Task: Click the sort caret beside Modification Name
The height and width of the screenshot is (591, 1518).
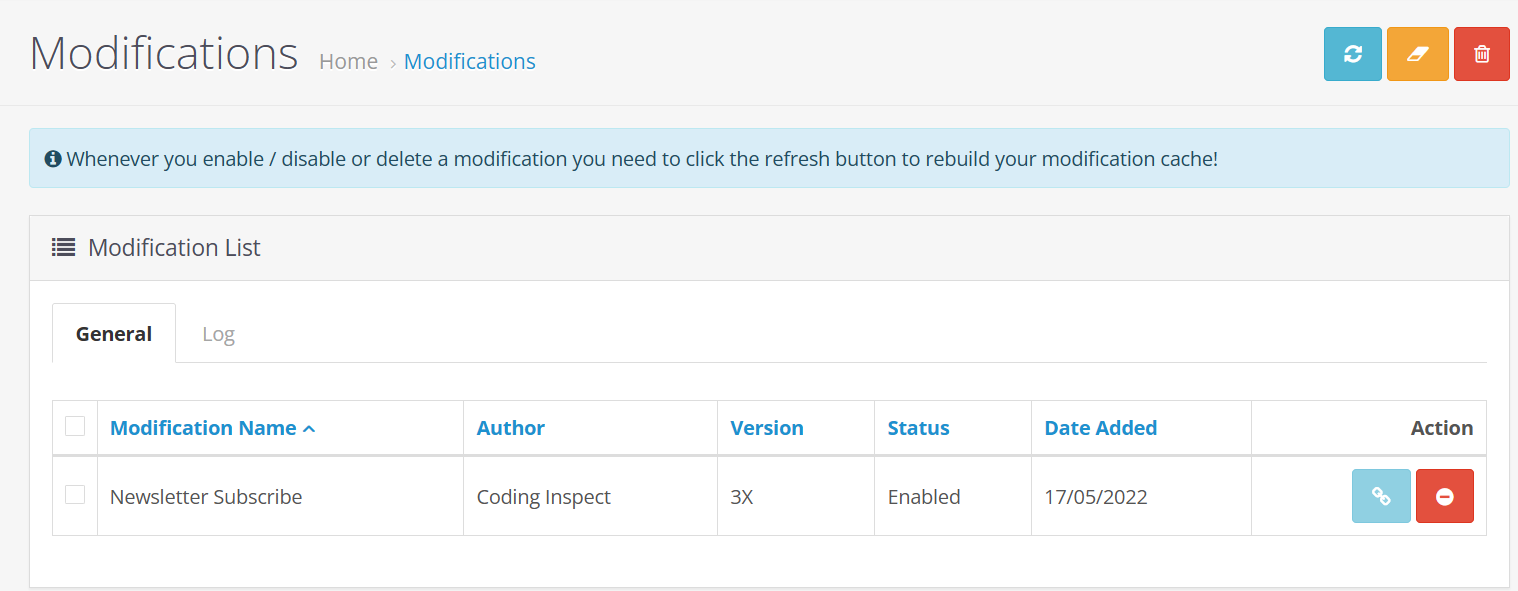Action: [309, 429]
